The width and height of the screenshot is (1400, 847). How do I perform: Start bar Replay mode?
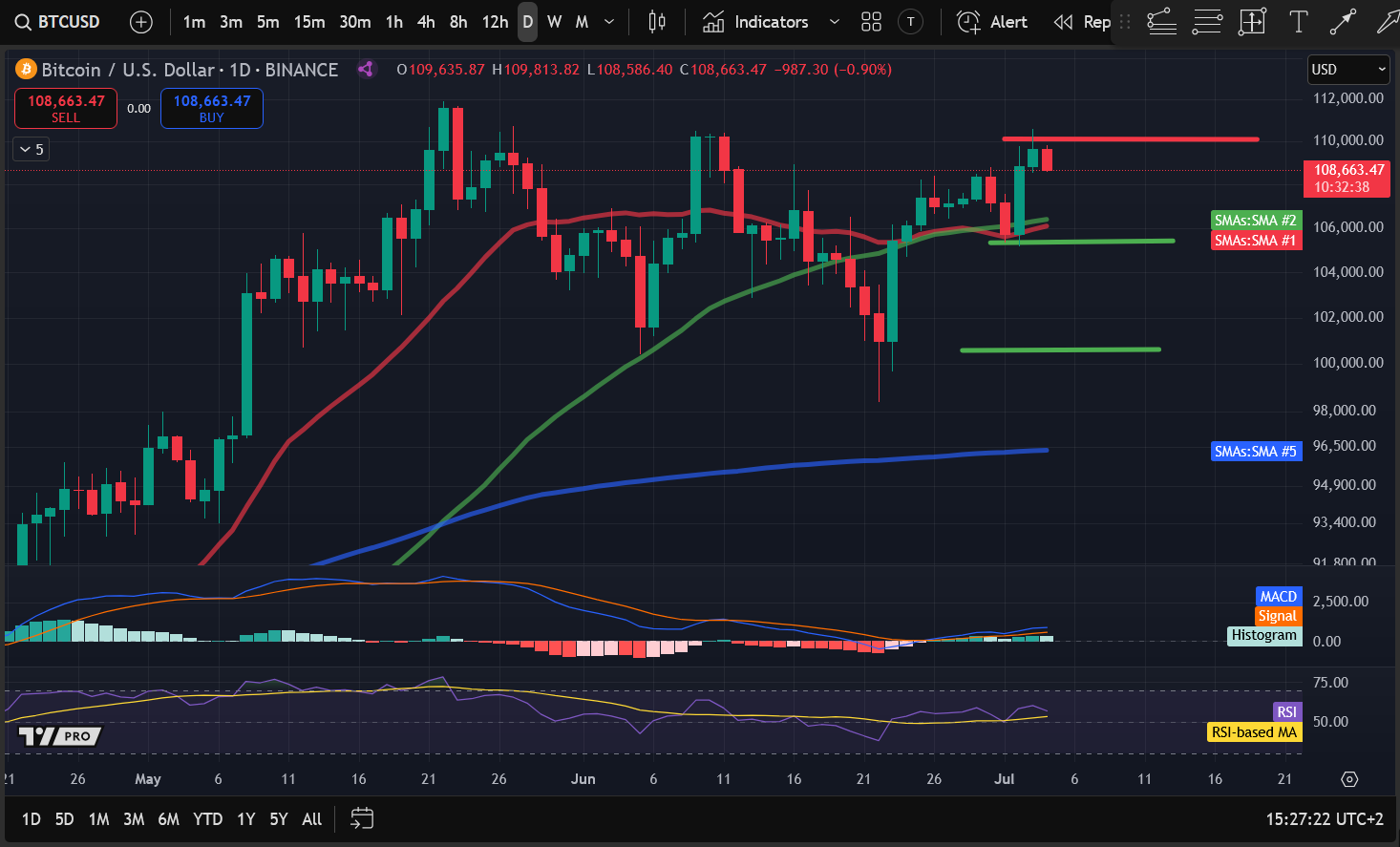[1082, 22]
